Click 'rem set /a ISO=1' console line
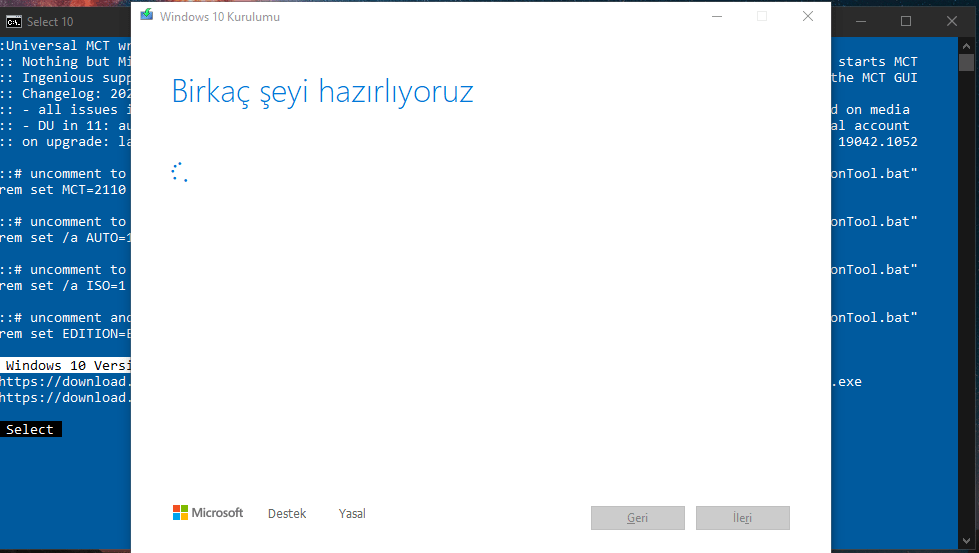The image size is (979, 553). 63,286
